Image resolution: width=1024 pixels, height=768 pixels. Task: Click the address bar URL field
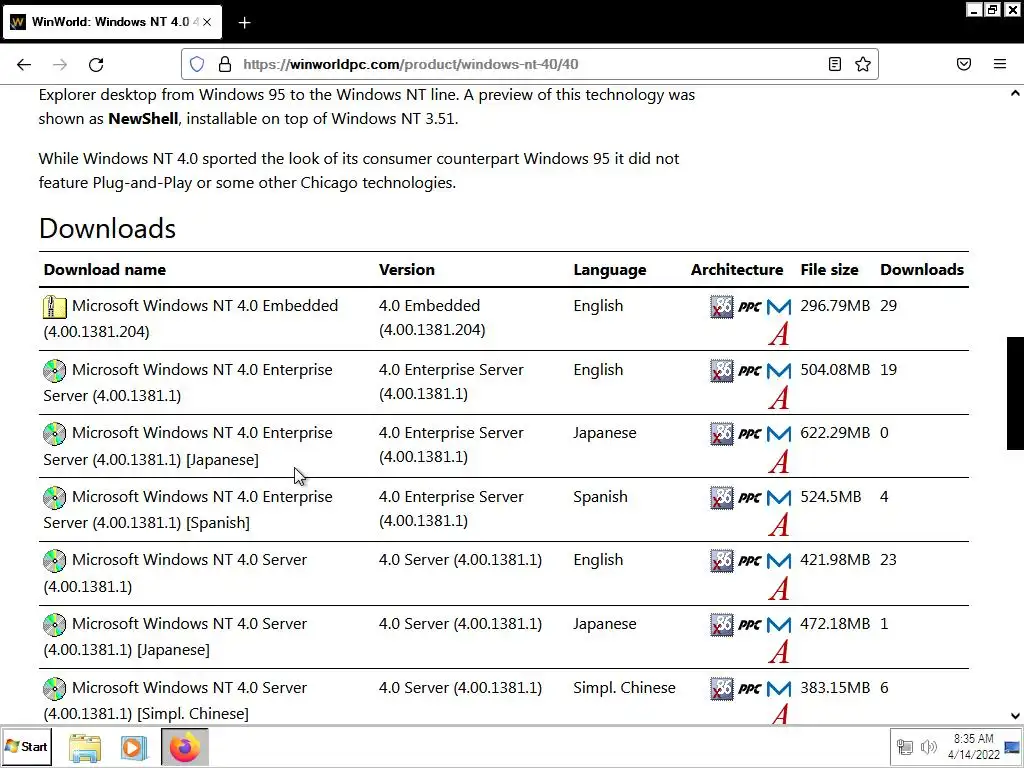529,64
